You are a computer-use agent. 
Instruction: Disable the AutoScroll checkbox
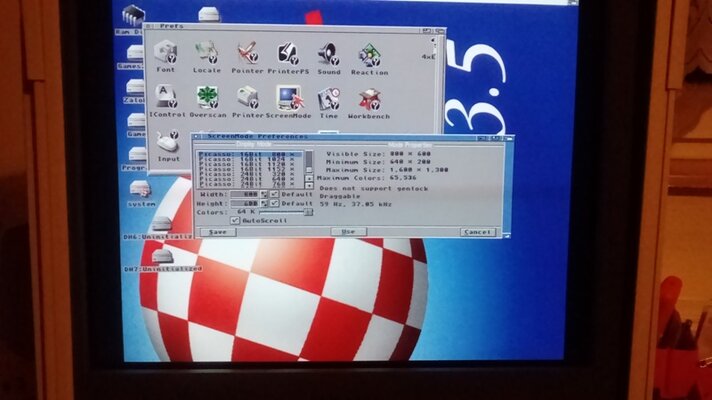[234, 220]
